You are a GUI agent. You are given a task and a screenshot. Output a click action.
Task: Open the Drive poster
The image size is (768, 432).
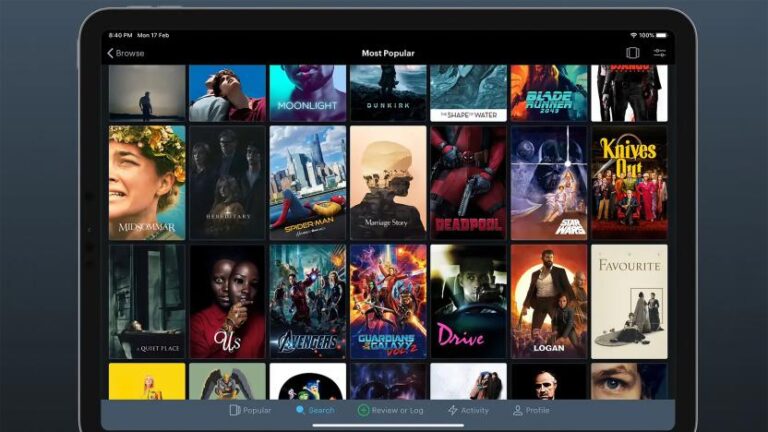pyautogui.click(x=468, y=302)
